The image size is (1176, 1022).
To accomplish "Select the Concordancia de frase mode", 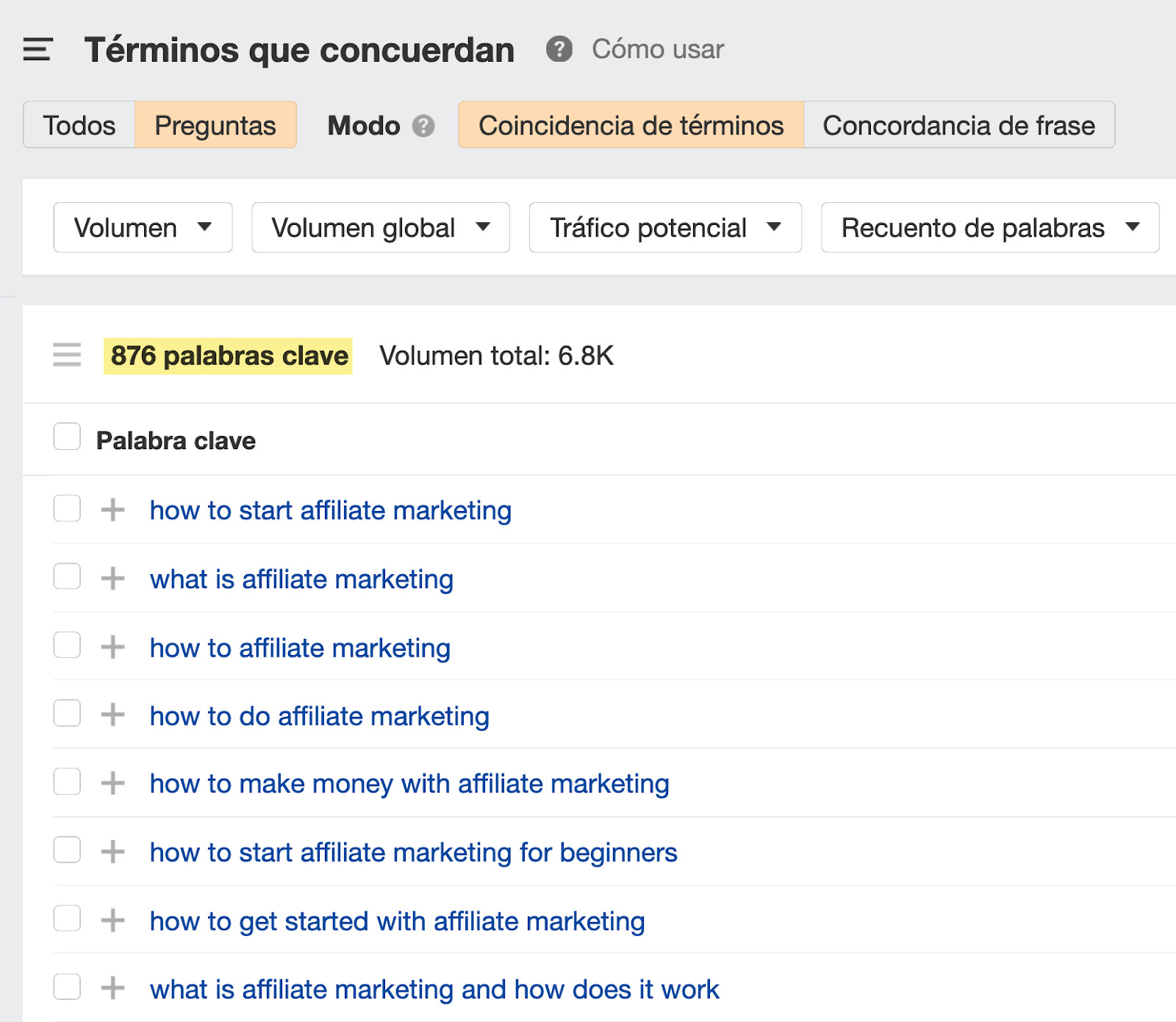I will (x=958, y=126).
